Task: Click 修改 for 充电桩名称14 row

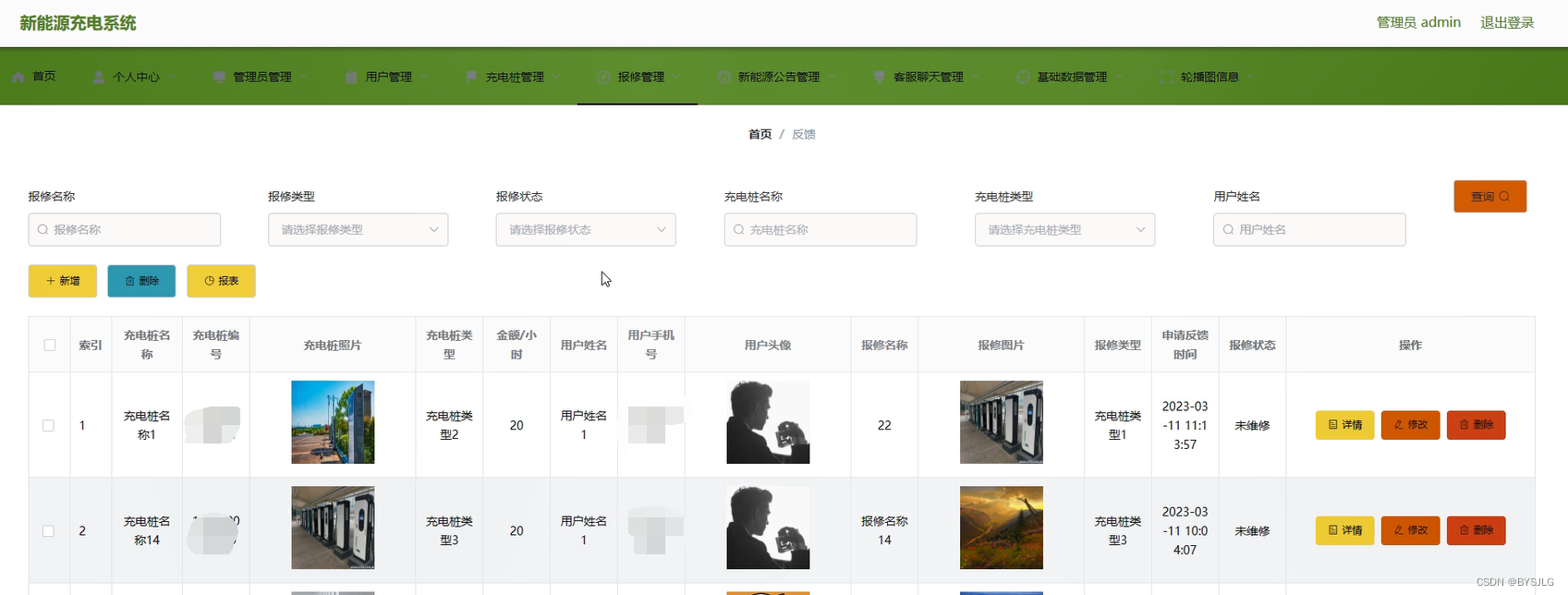Action: [1411, 530]
